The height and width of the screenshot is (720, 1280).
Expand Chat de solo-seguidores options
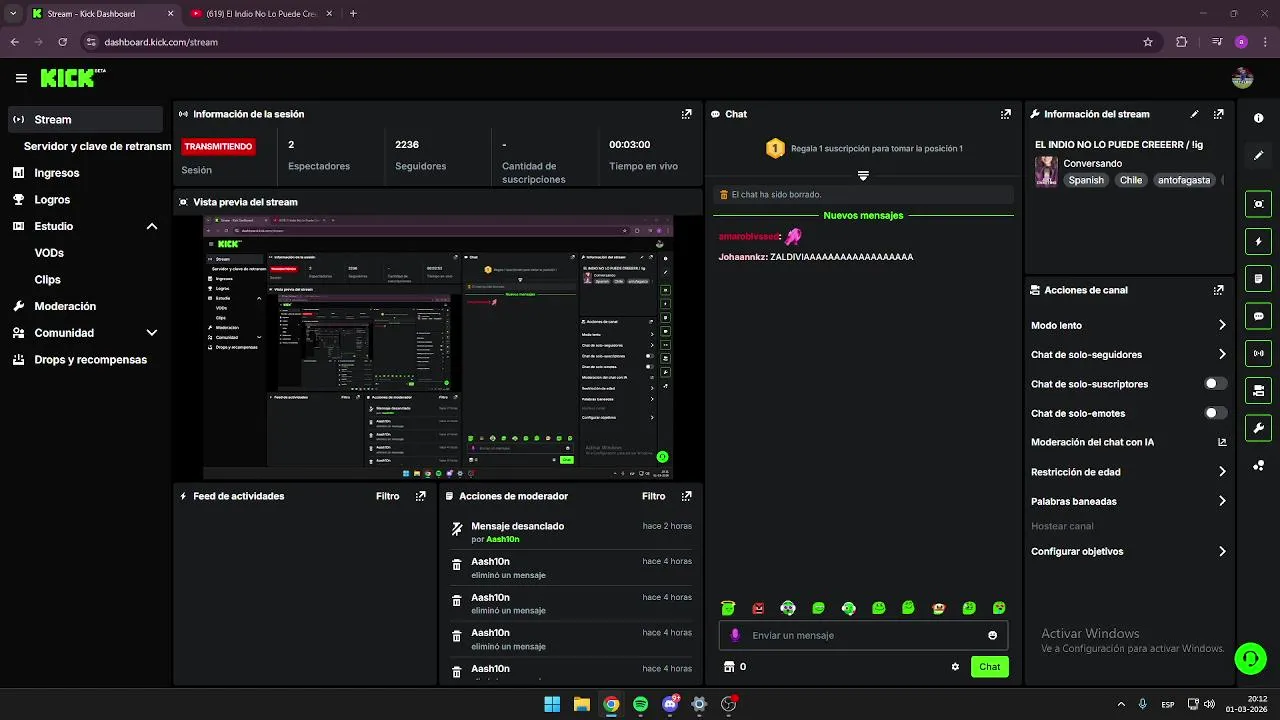click(1222, 354)
